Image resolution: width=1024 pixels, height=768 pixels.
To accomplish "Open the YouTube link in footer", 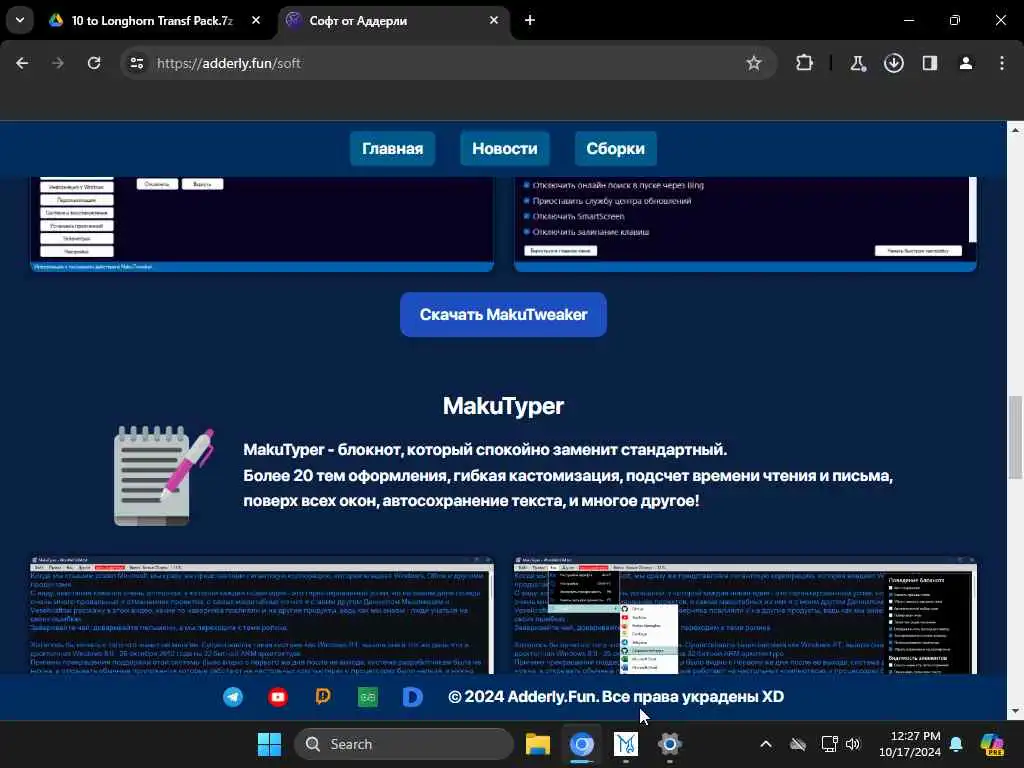I will pos(278,697).
